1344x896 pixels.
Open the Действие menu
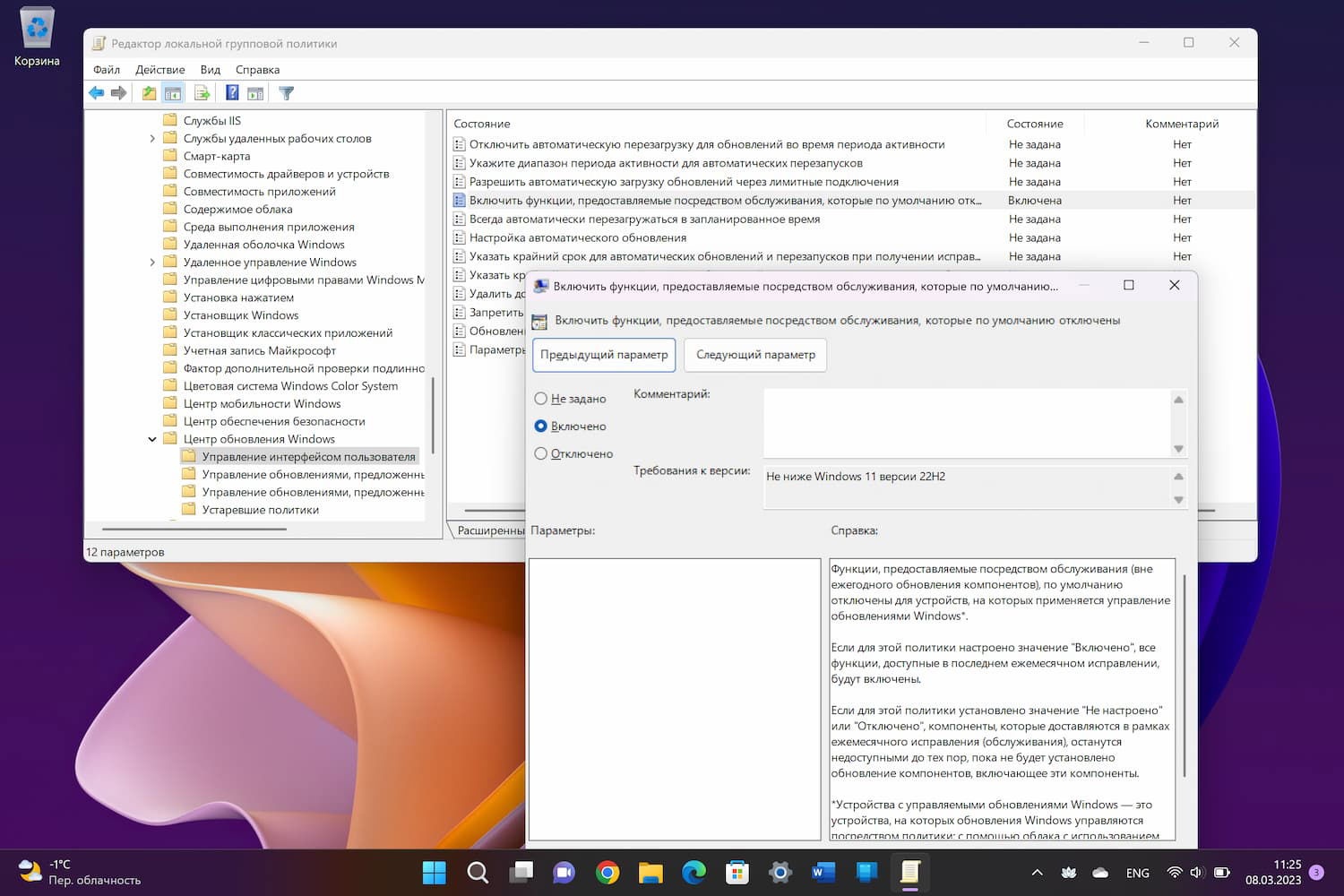pos(160,70)
